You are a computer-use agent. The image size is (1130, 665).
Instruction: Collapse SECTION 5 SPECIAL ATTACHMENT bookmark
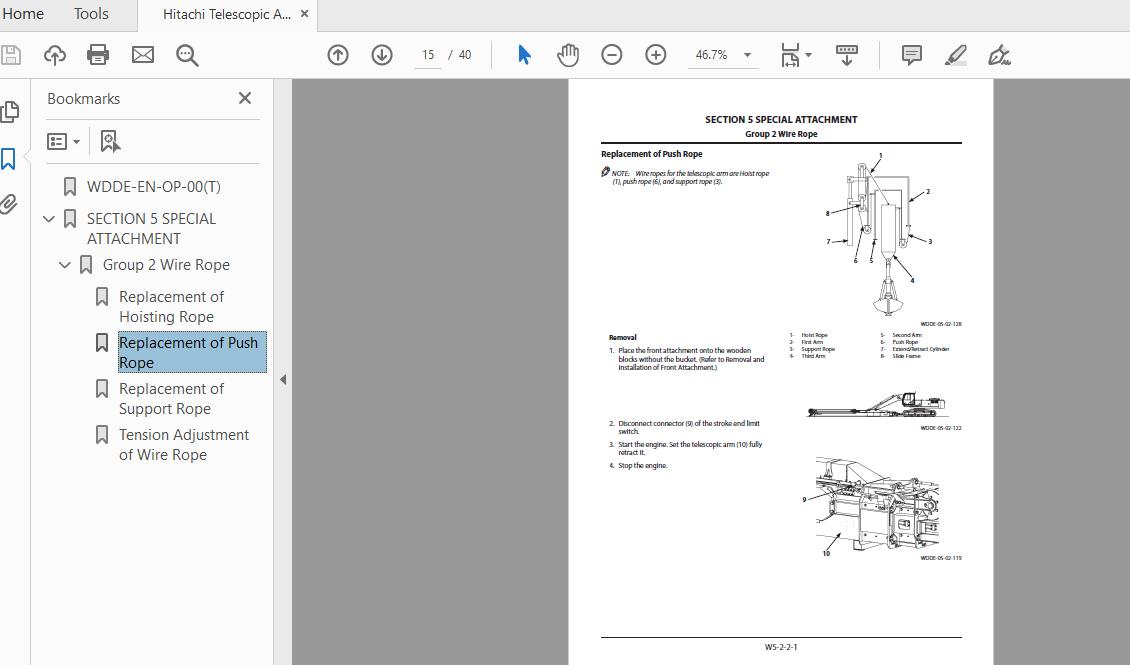point(49,218)
